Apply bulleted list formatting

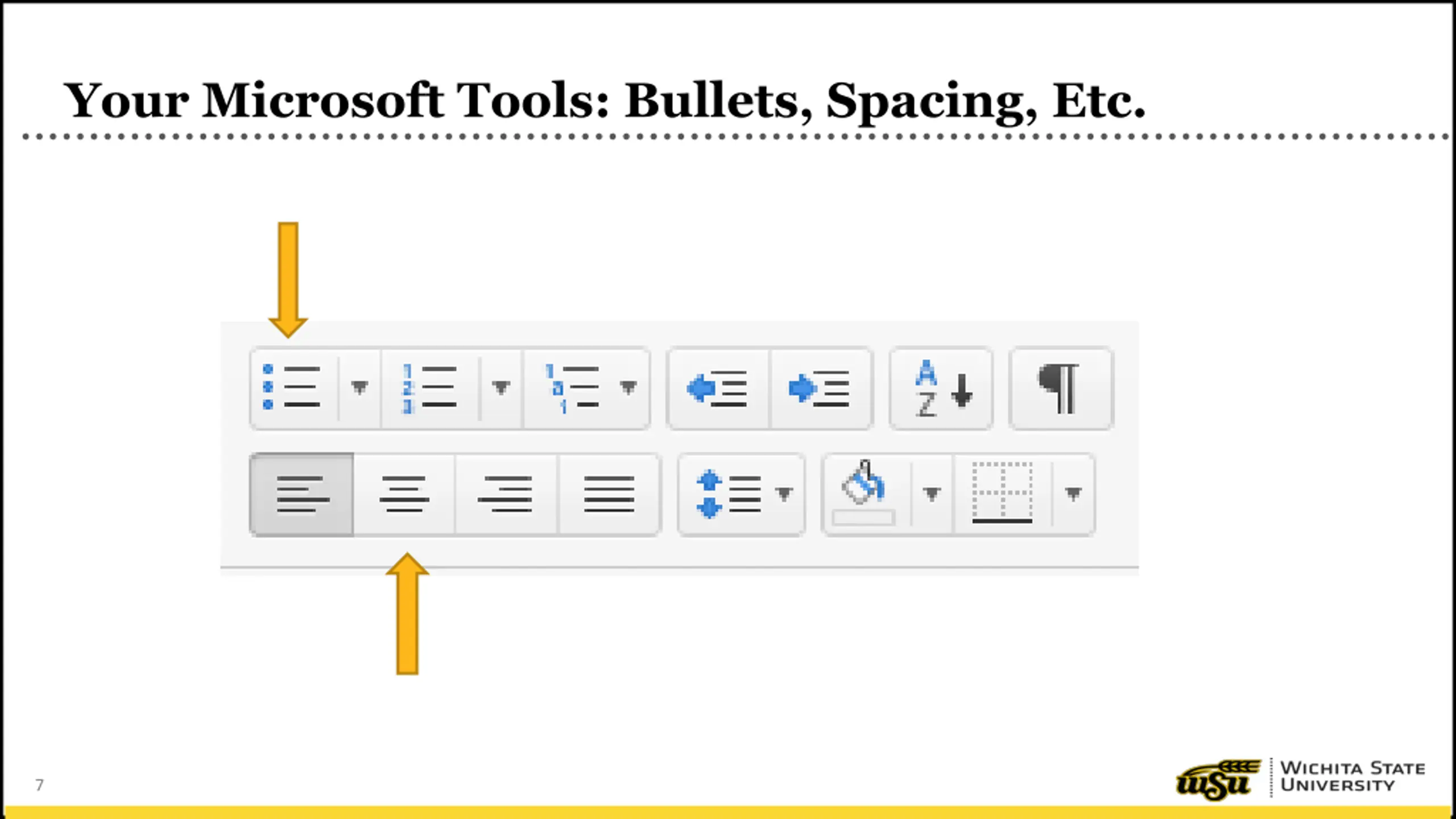293,388
